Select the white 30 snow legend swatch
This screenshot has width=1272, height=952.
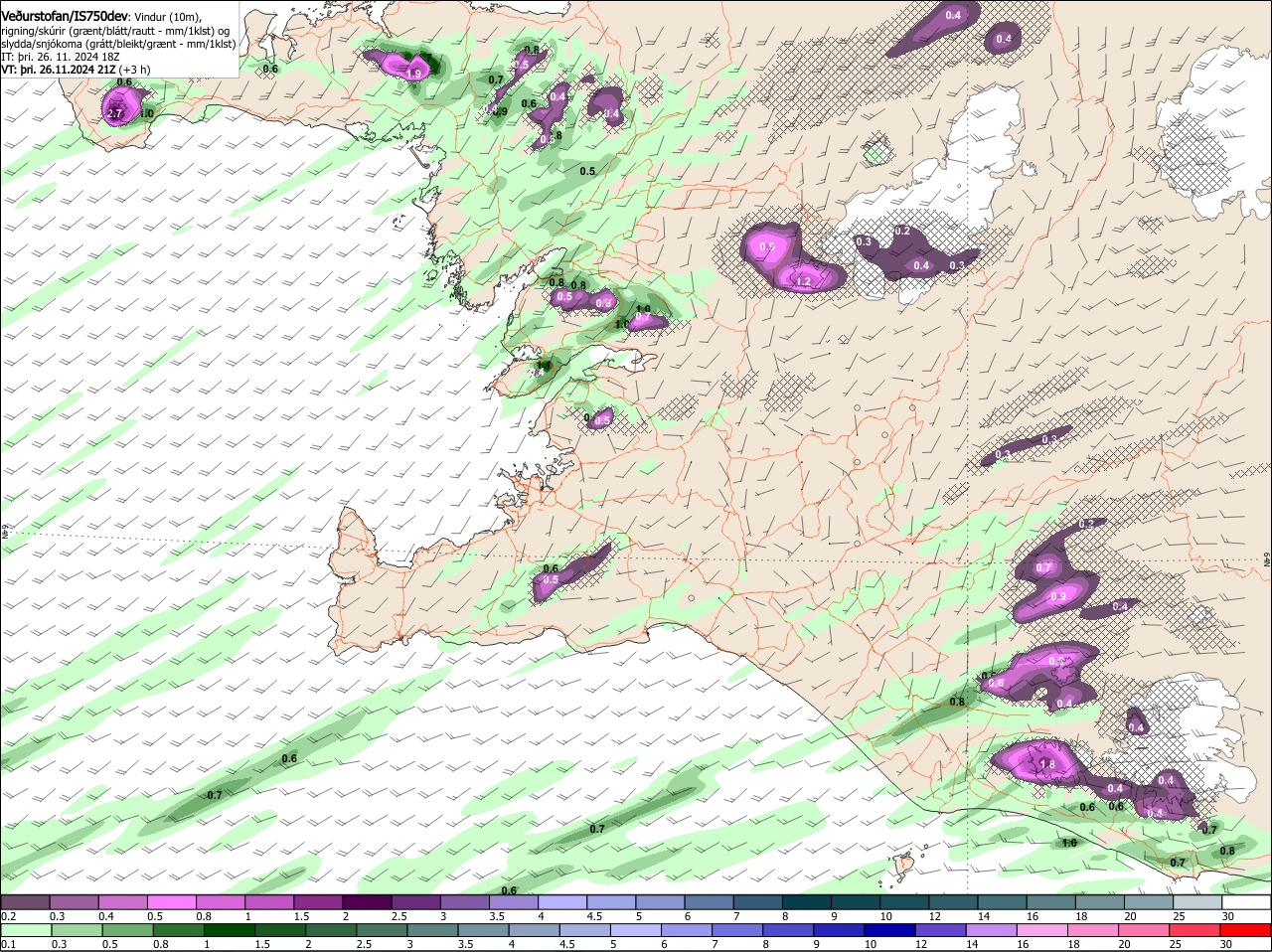tap(1247, 901)
